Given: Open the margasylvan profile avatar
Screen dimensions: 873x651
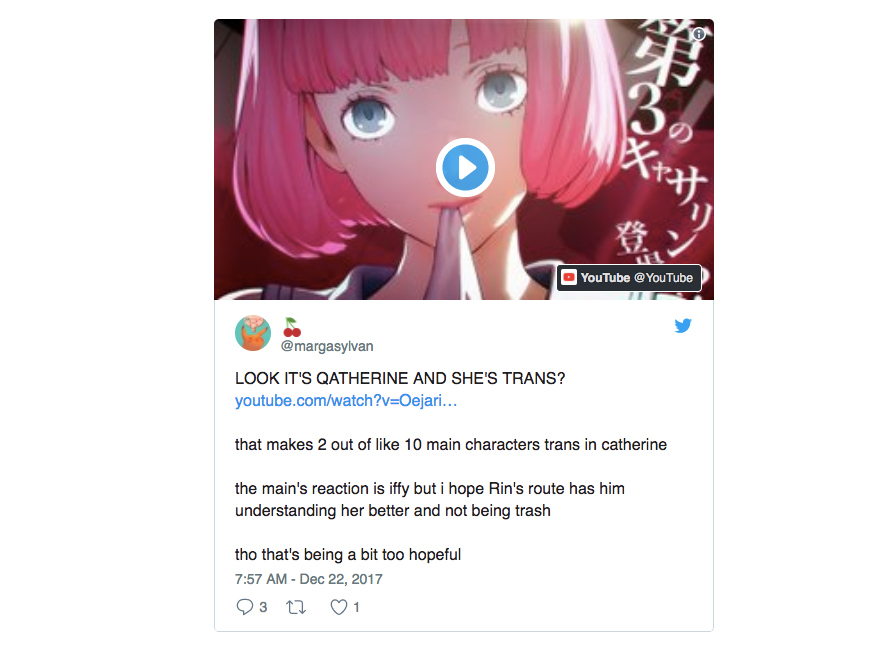Looking at the screenshot, I should click(x=253, y=333).
